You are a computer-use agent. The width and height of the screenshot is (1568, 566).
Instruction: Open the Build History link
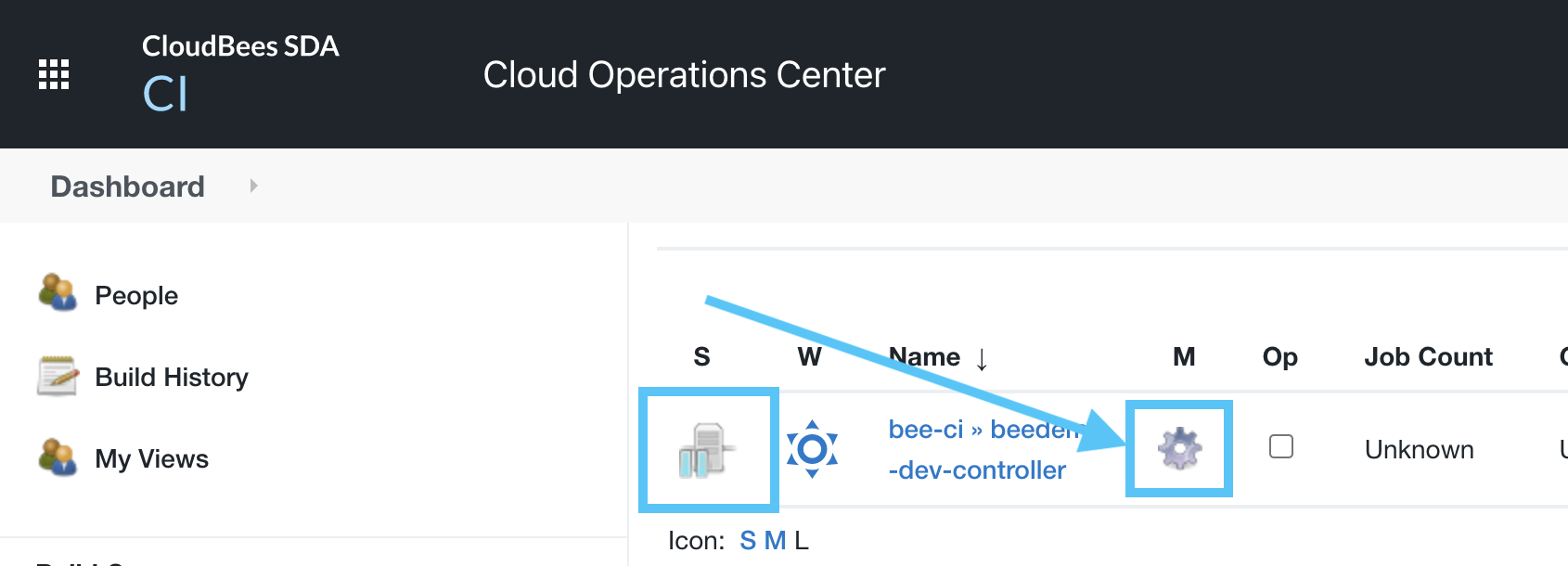172,377
